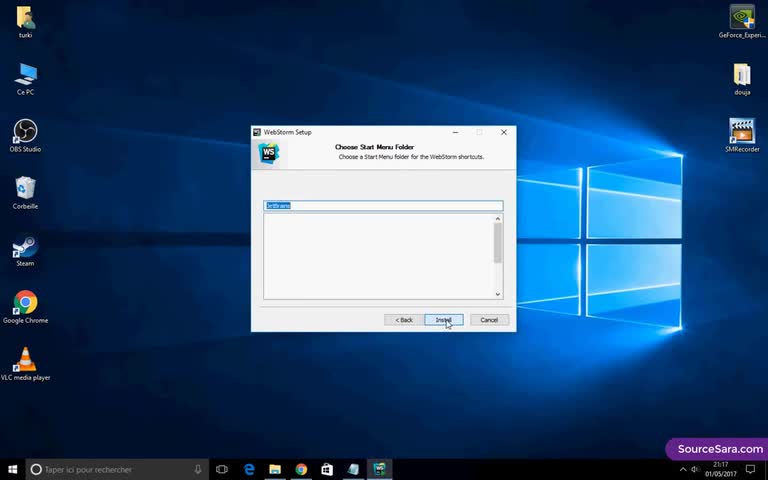This screenshot has width=768, height=480.
Task: Open the volume control in tray
Action: point(695,469)
